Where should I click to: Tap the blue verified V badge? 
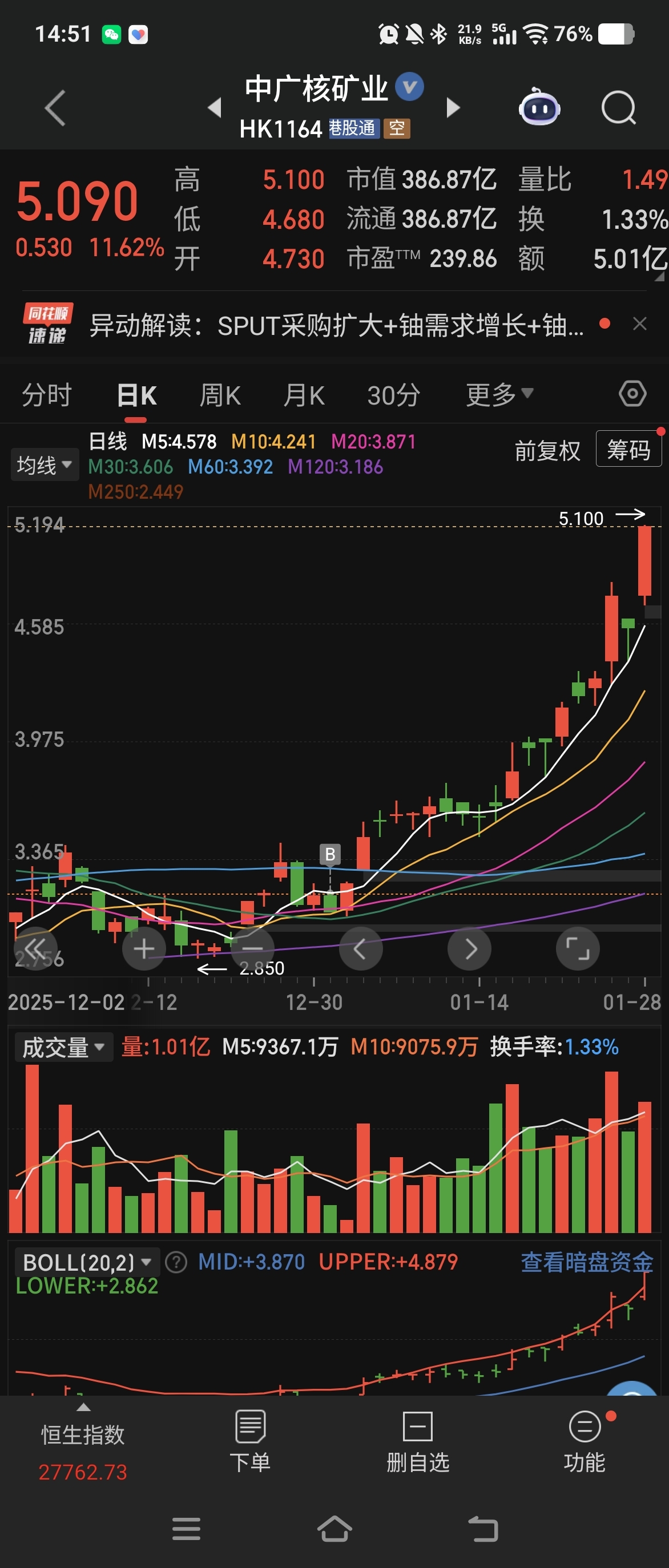[410, 86]
